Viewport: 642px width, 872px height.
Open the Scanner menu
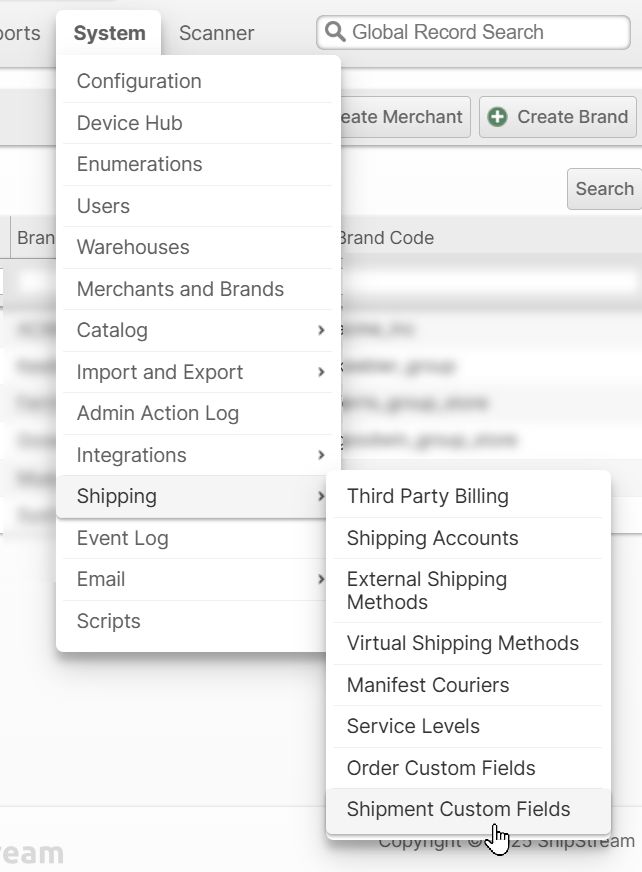tap(216, 33)
